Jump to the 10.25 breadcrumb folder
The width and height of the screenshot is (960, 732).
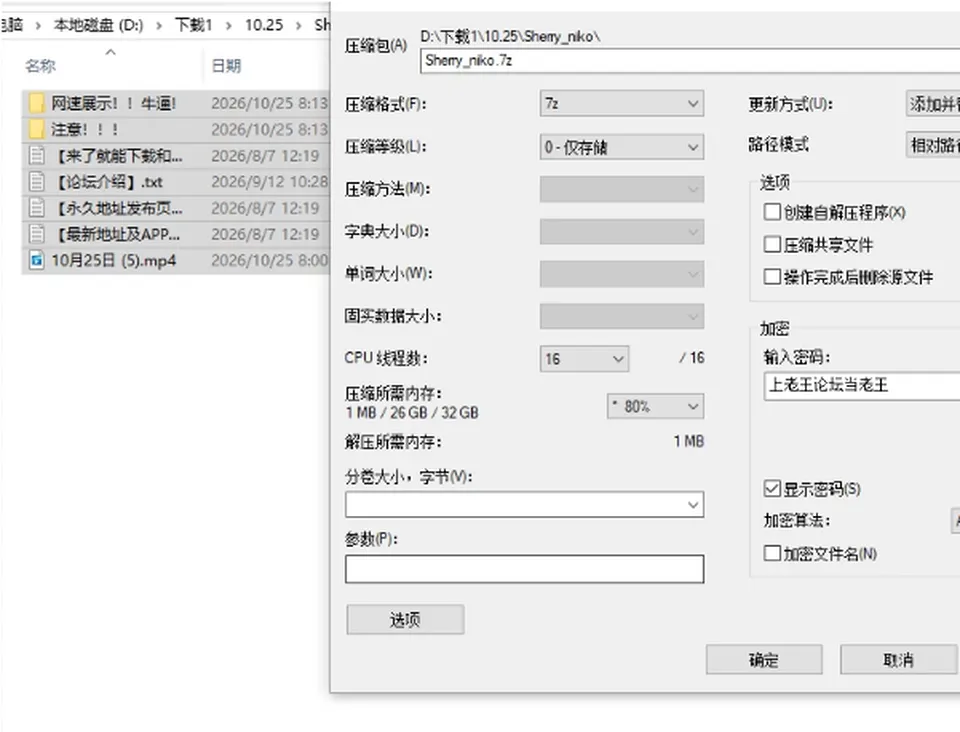pos(264,25)
